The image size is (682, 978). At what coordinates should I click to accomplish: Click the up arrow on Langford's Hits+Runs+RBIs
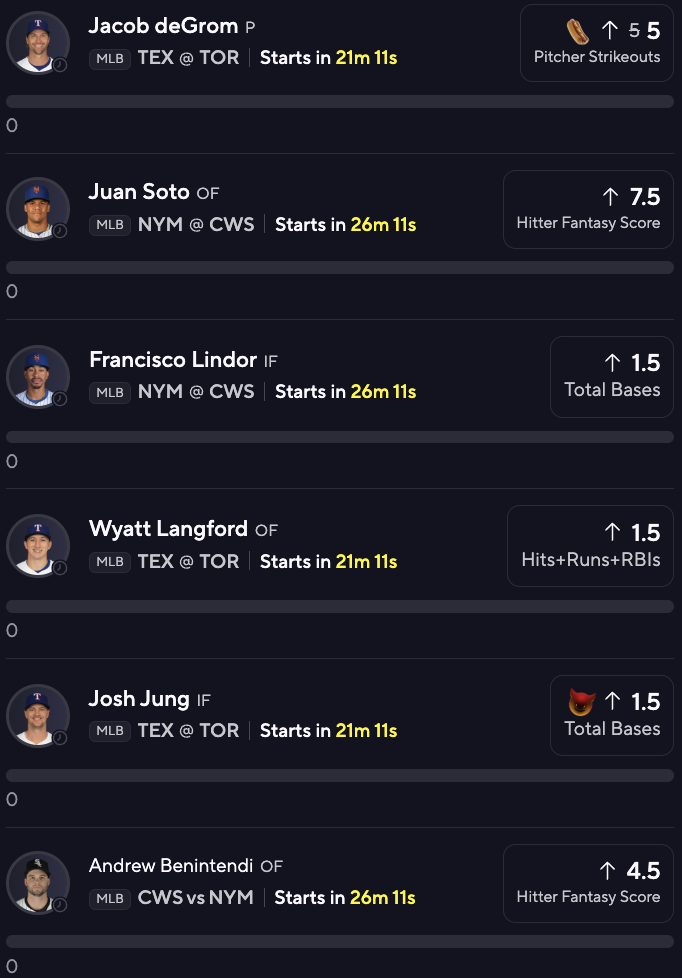(x=612, y=532)
